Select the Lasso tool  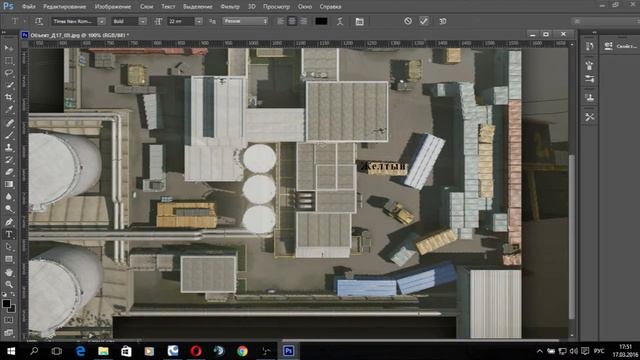click(9, 73)
